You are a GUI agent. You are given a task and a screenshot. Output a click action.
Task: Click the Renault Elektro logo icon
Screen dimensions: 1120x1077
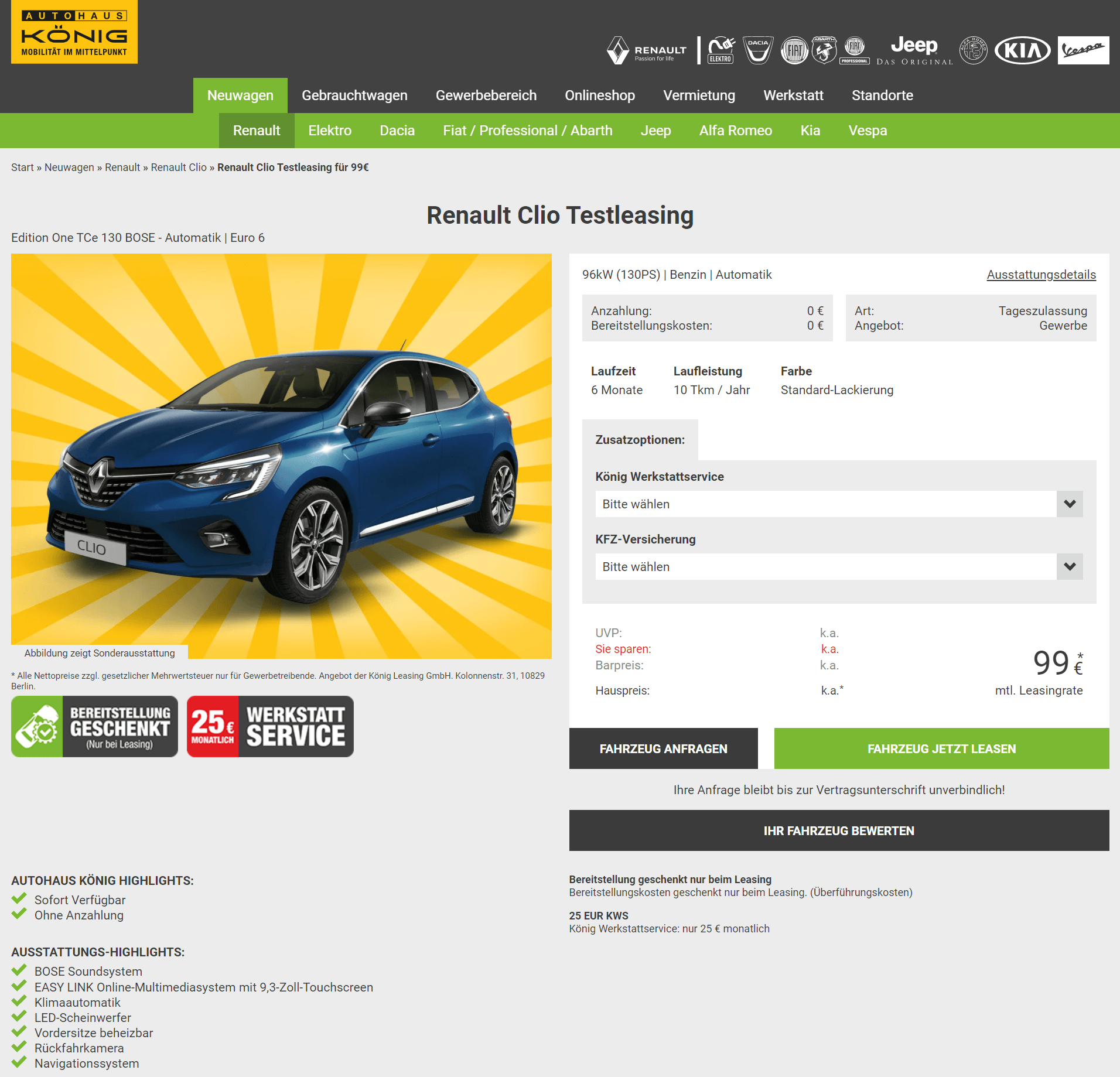pyautogui.click(x=721, y=50)
